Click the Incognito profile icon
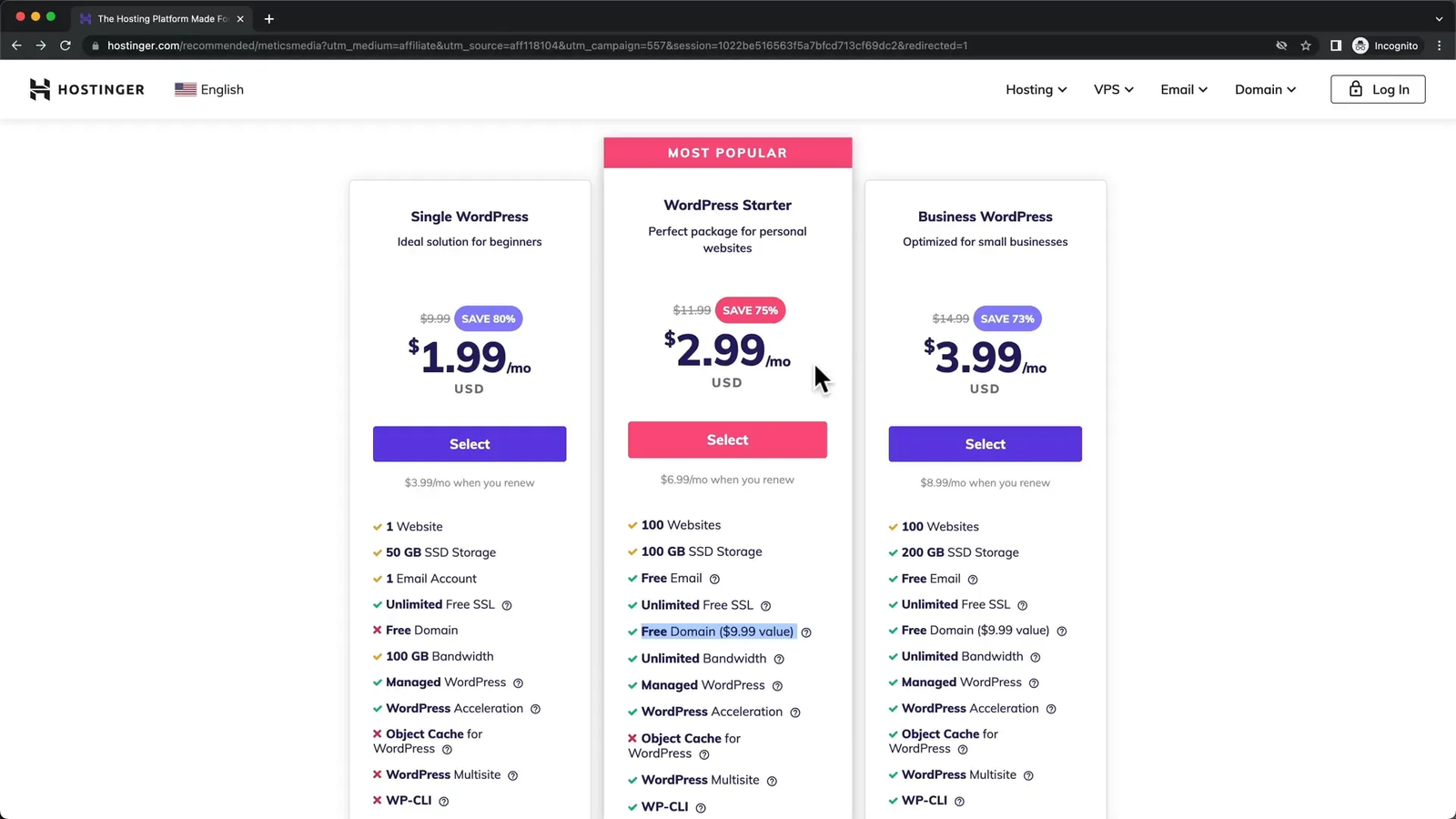 point(1360,45)
